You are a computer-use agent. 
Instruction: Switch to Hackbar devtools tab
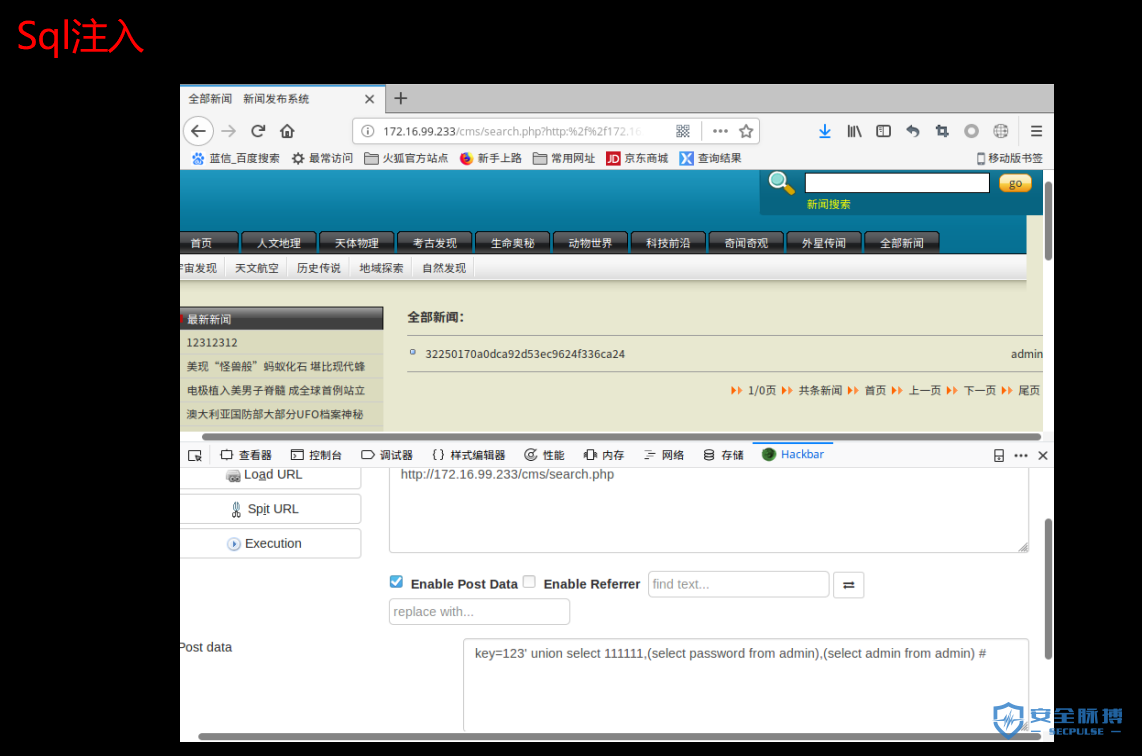pyautogui.click(x=792, y=454)
